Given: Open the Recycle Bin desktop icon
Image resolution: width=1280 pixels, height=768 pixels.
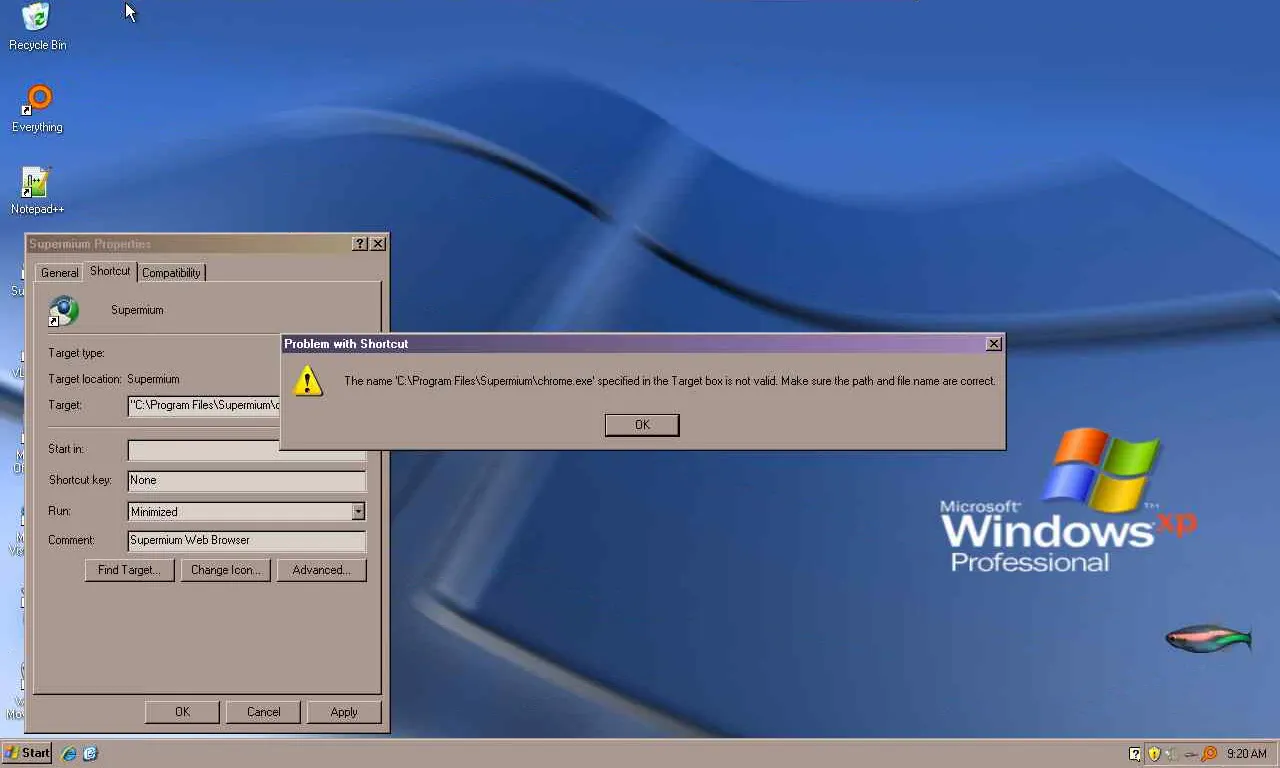Looking at the screenshot, I should [x=37, y=26].
